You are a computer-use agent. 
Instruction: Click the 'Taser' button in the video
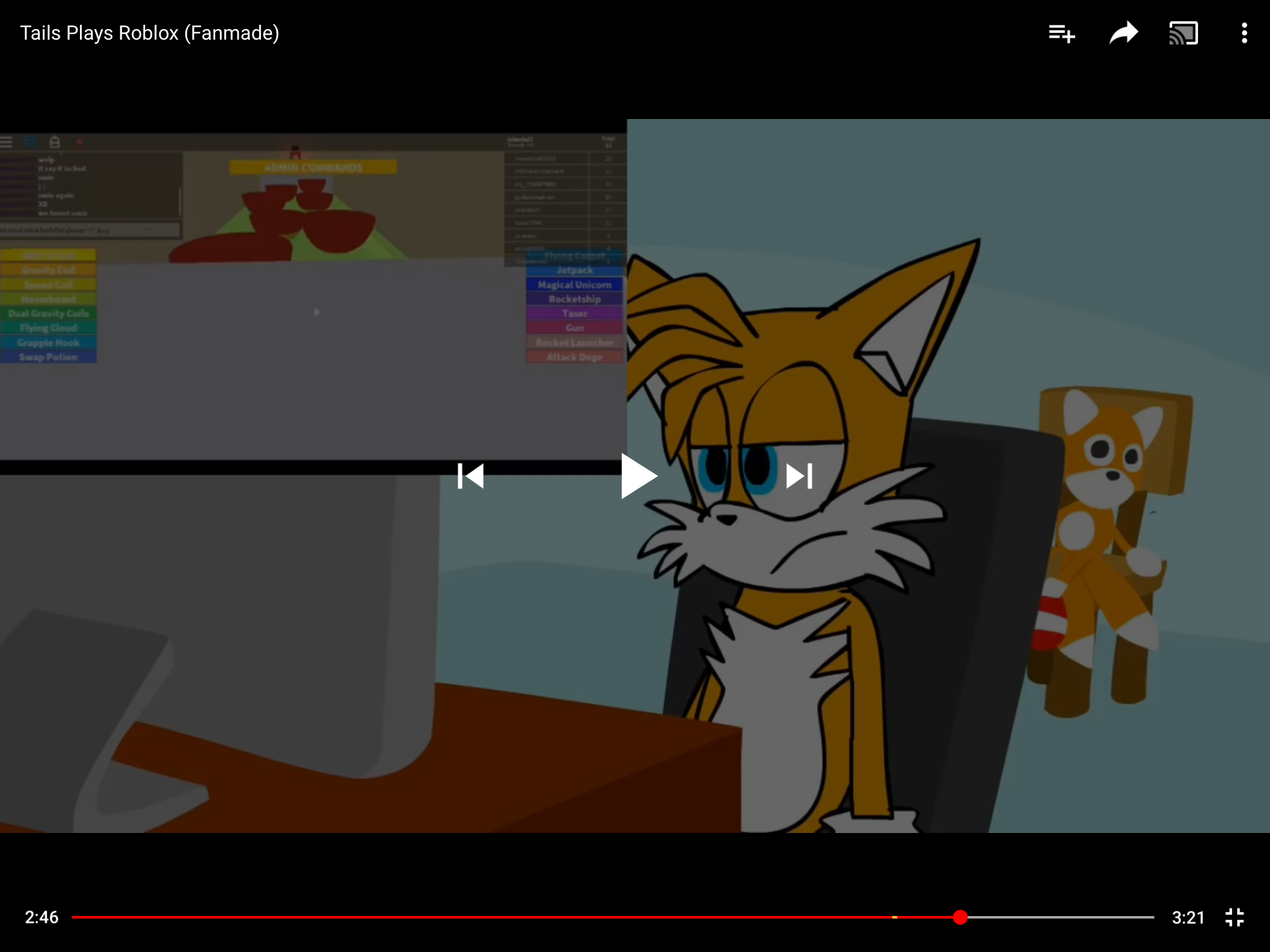(575, 314)
